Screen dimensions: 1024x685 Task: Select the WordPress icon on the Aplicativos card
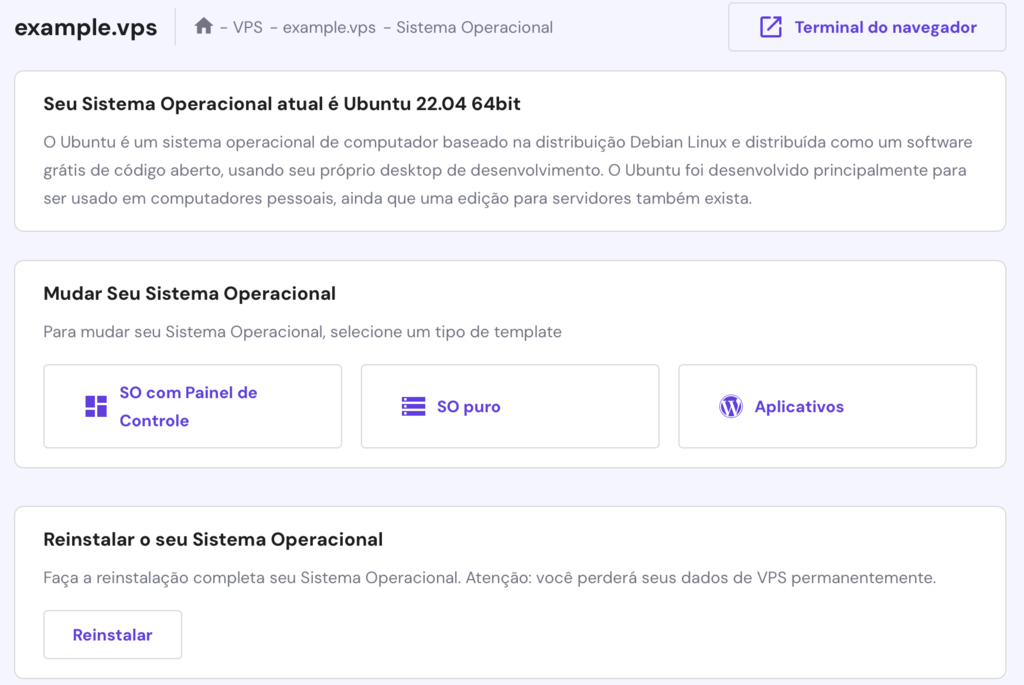[730, 406]
